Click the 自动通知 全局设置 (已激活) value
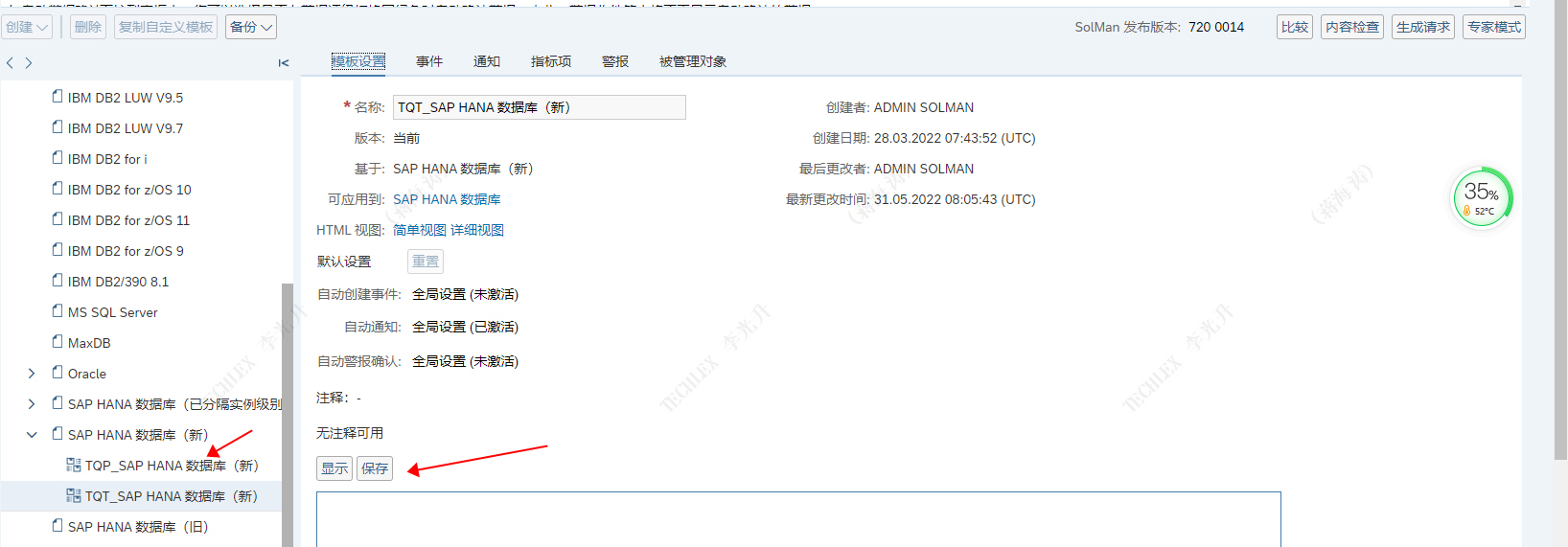The height and width of the screenshot is (547, 1568). click(x=465, y=327)
